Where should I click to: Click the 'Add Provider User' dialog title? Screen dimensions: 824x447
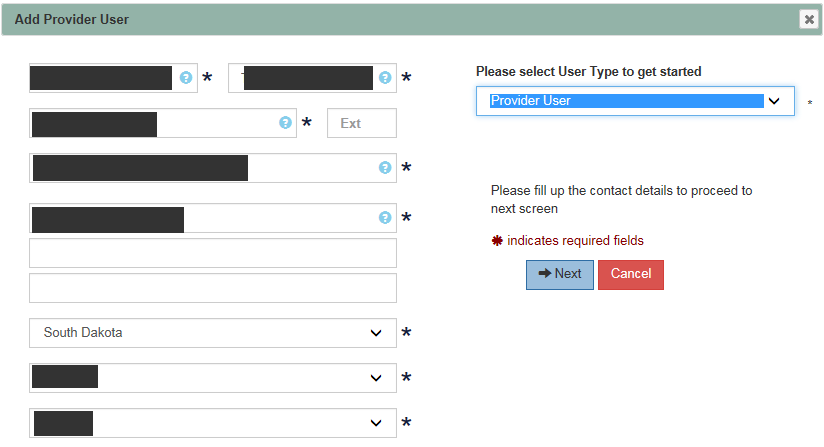tap(71, 19)
